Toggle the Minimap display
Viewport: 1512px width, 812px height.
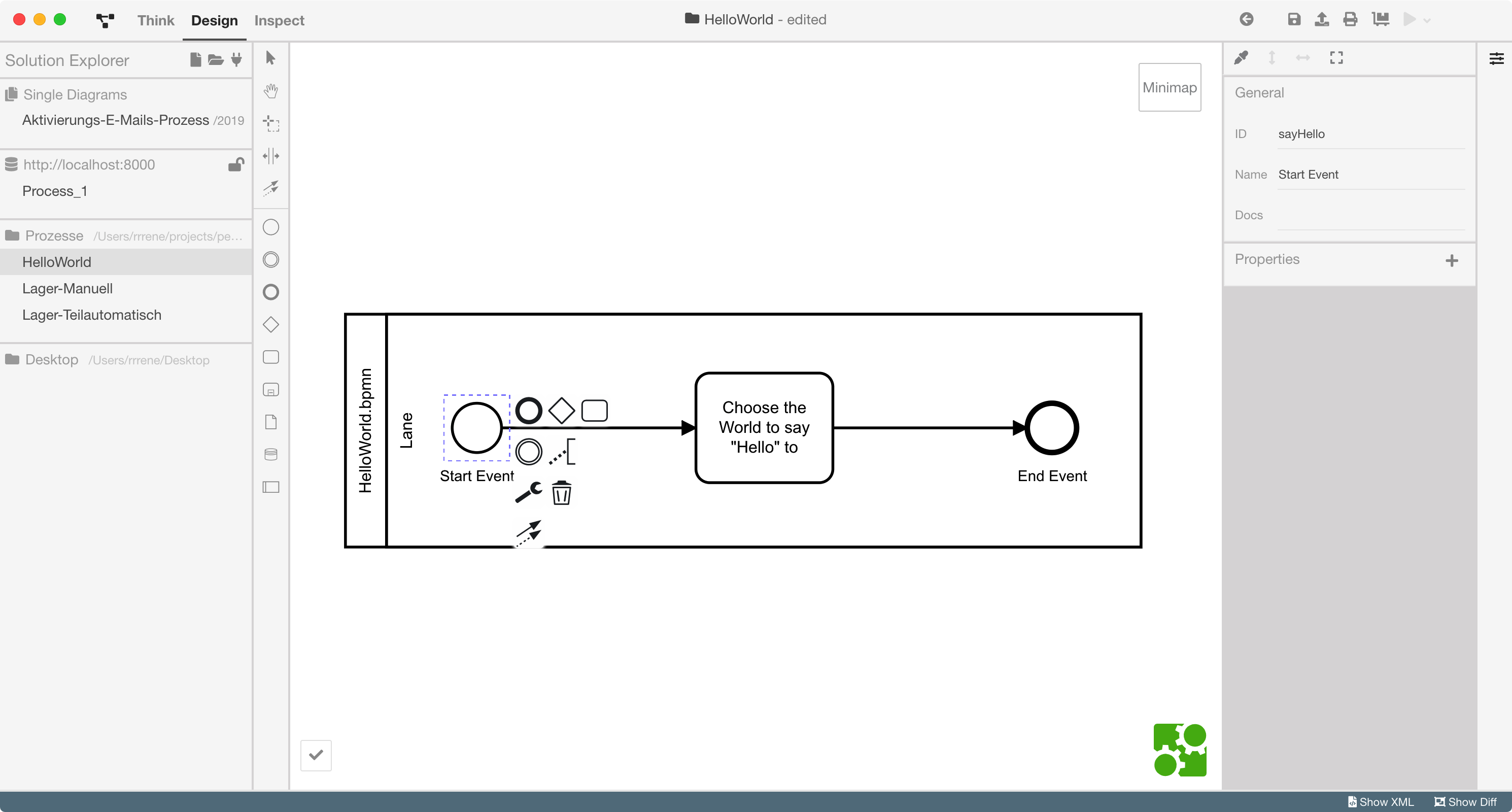tap(1170, 87)
